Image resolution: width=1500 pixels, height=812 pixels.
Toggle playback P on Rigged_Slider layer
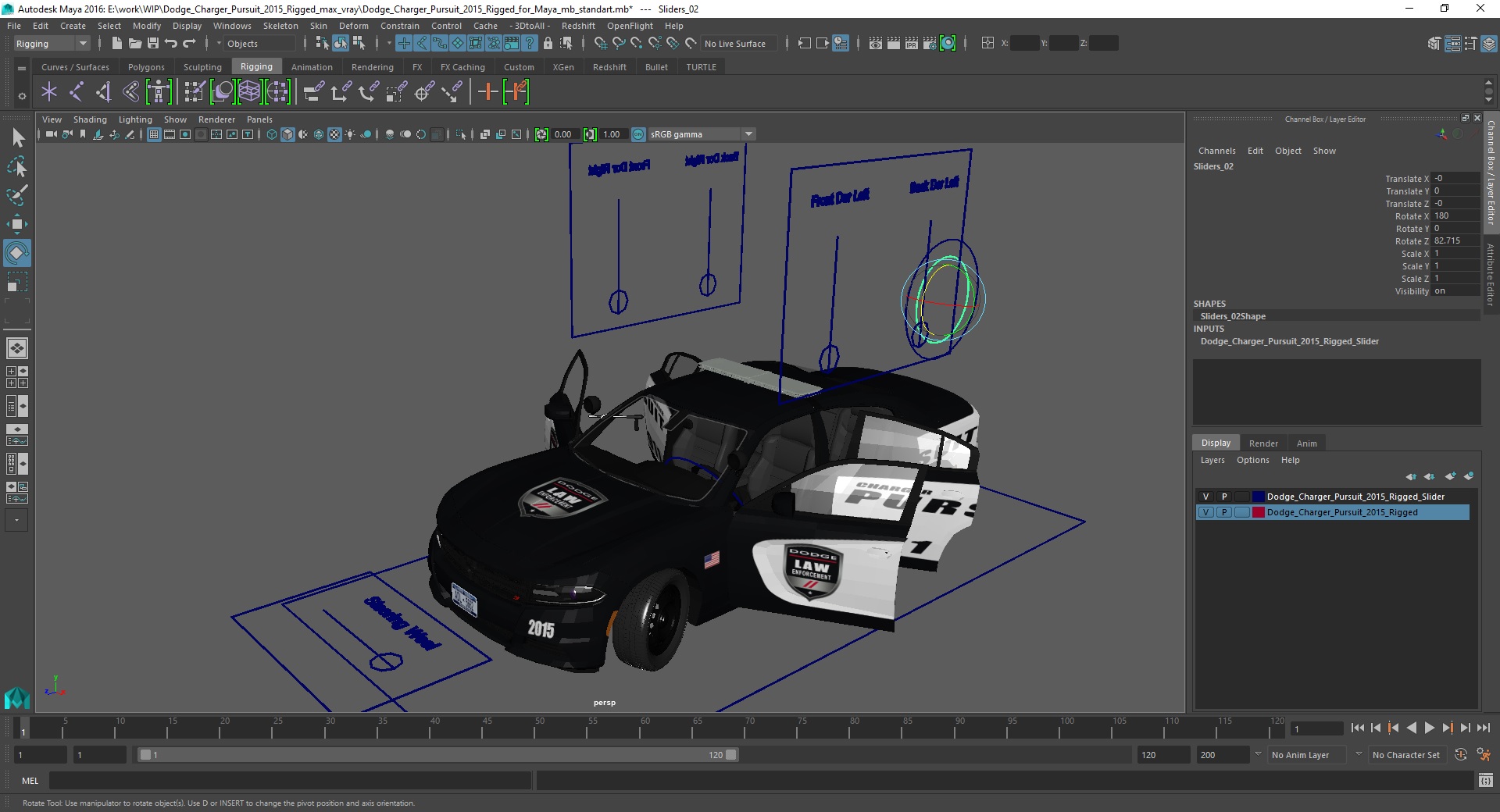coord(1224,497)
